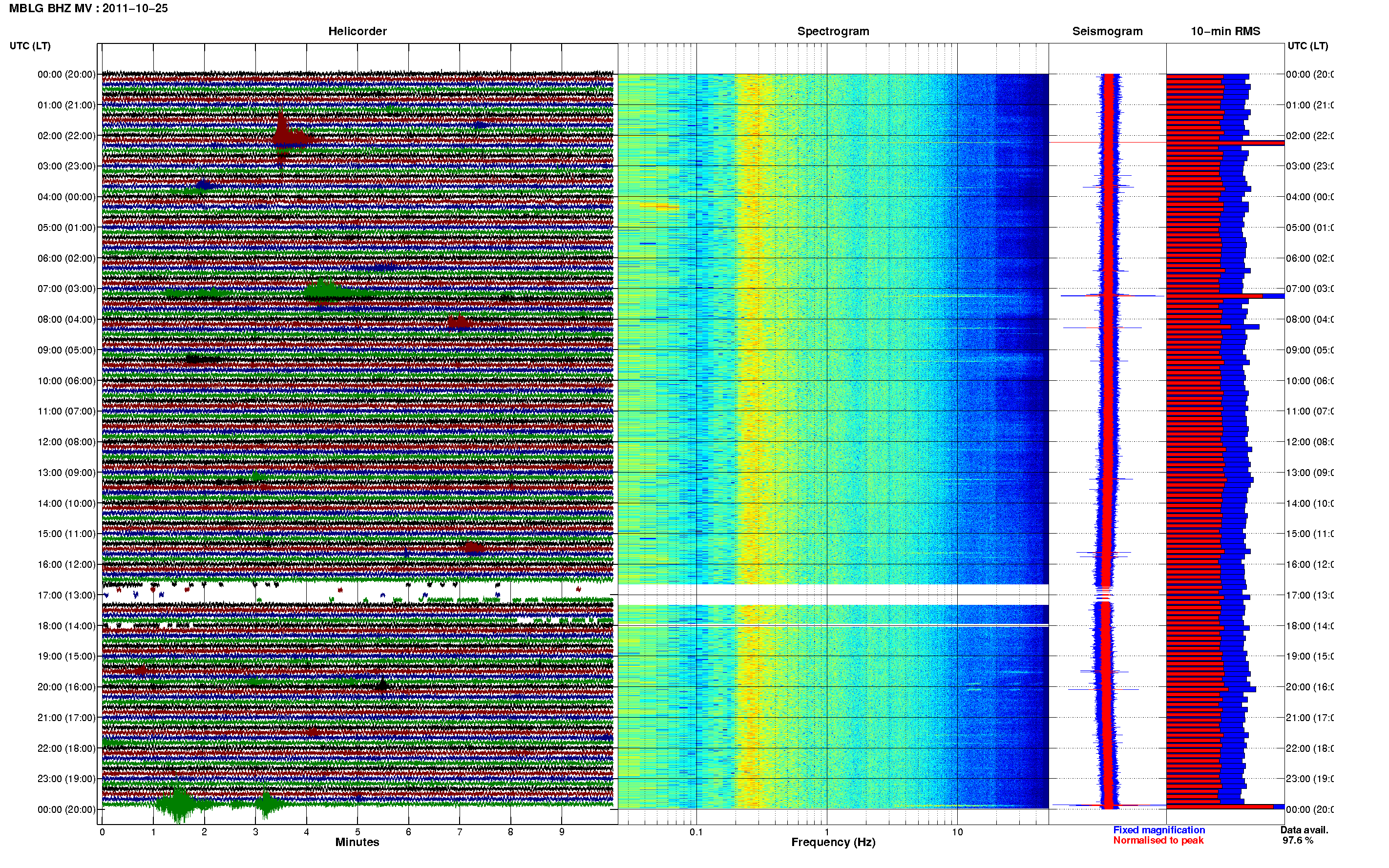Image resolution: width=1389 pixels, height=868 pixels.
Task: Click the Helicorder time label '22:00 (18:00)'
Action: [66, 748]
